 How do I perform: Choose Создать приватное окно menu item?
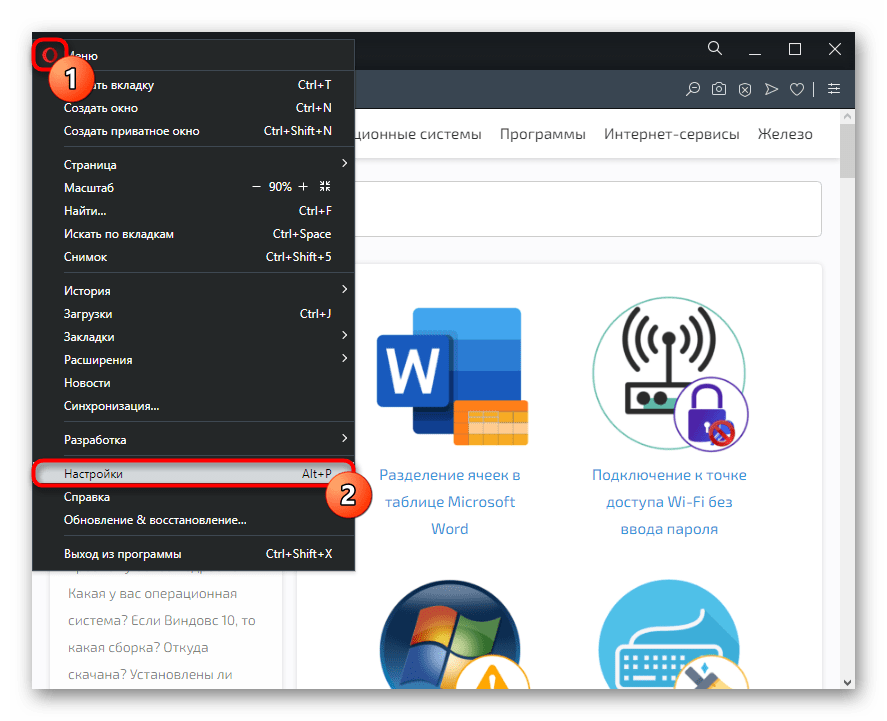132,131
